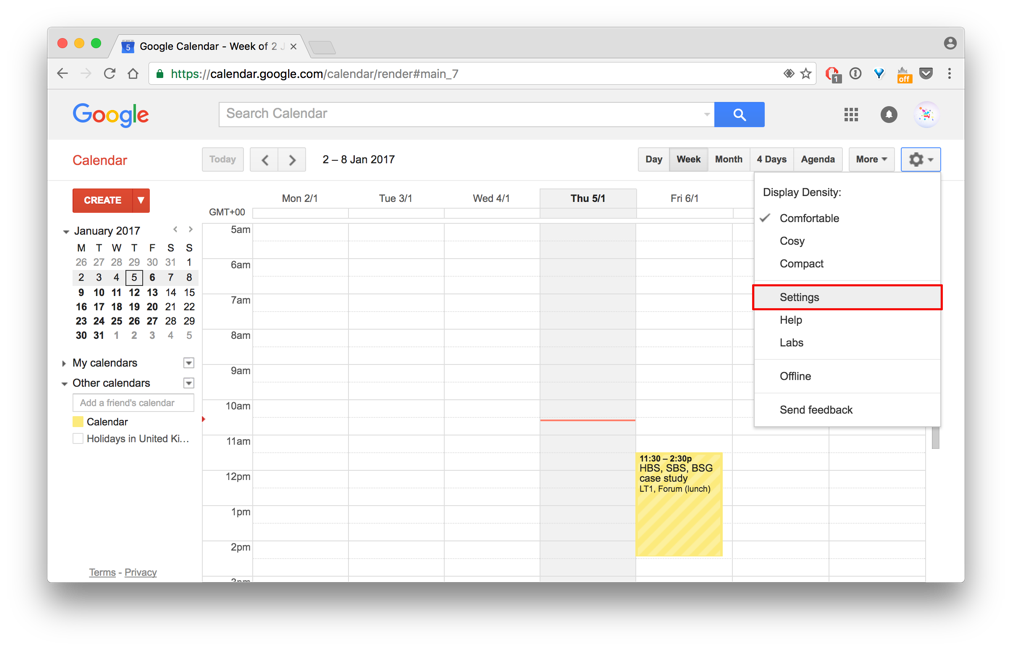Click the browser back arrow
This screenshot has width=1012, height=650.
(x=63, y=74)
